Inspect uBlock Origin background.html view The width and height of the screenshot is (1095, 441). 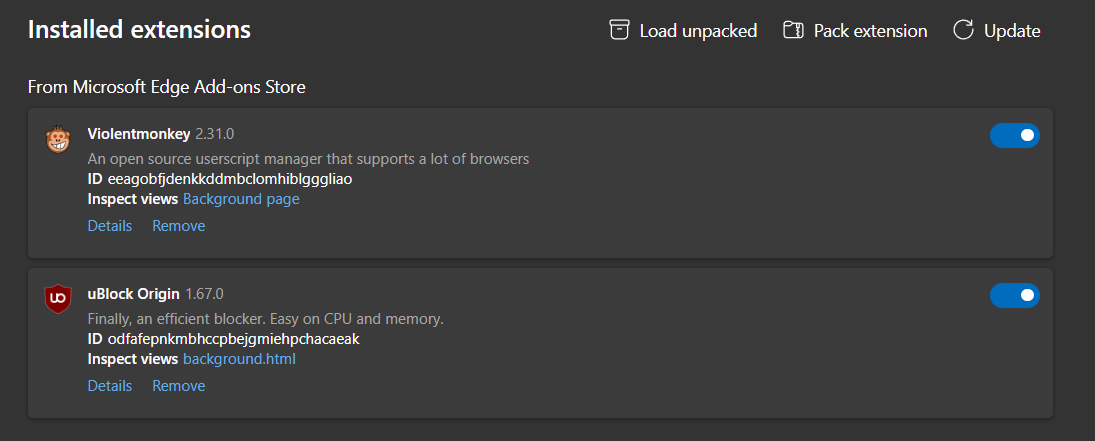pos(239,359)
